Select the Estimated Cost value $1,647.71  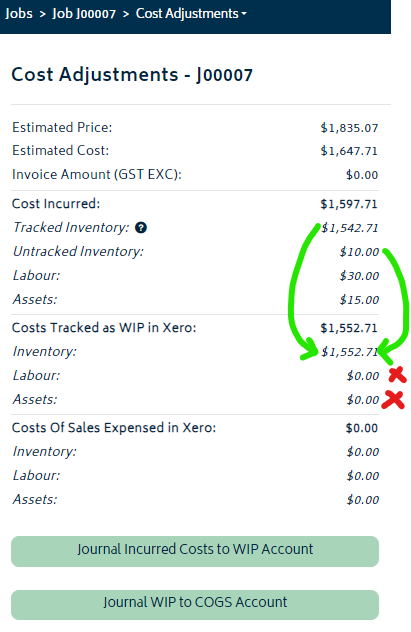(349, 151)
